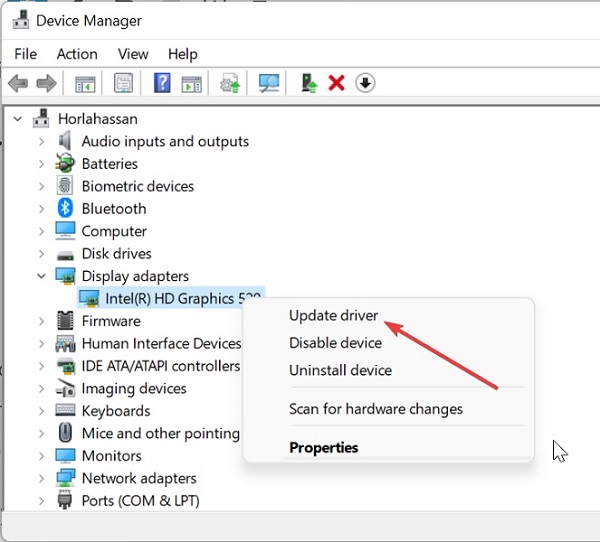
Task: Select the Bluetooth tree label
Action: tap(114, 209)
